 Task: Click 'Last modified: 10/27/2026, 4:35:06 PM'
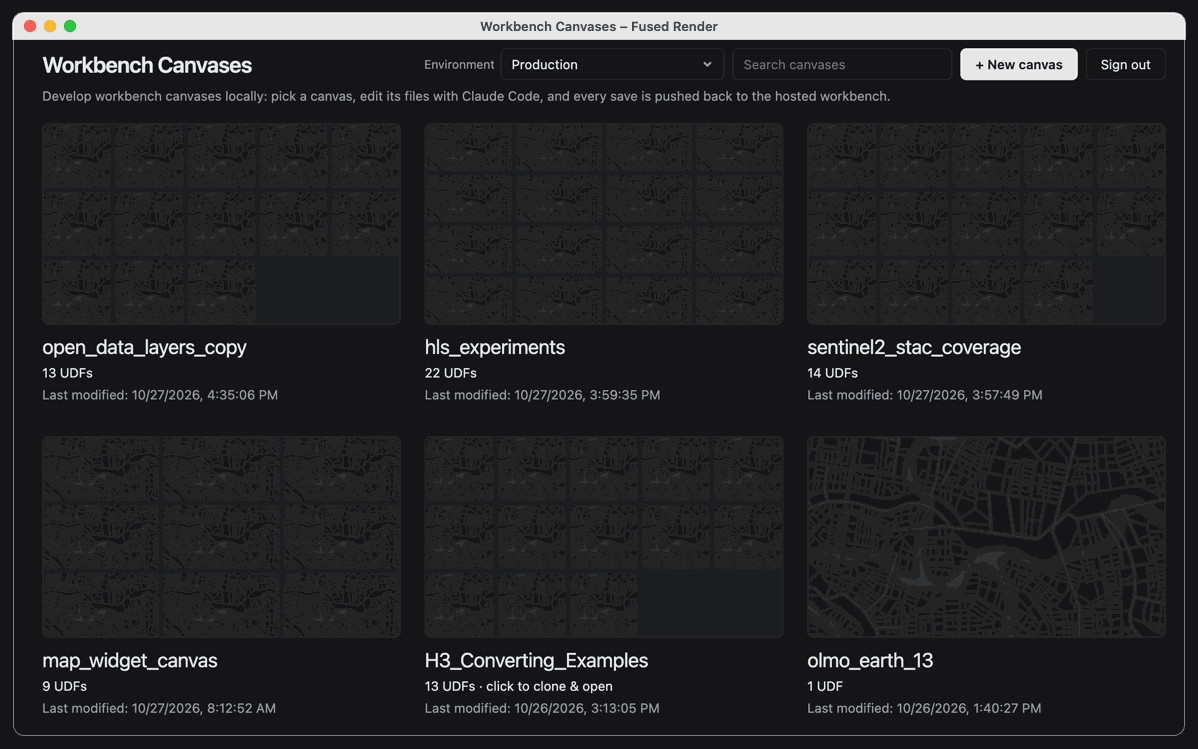[160, 395]
